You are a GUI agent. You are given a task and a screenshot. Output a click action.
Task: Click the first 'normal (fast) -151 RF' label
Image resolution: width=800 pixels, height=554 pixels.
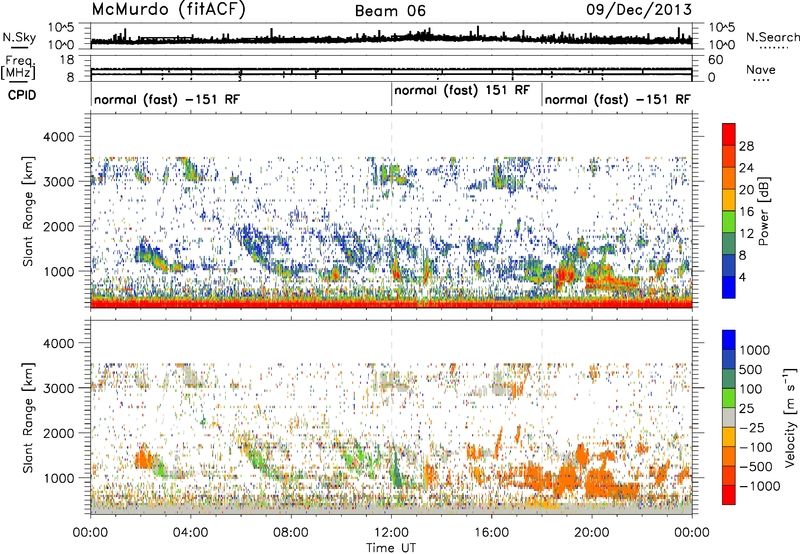click(x=167, y=99)
